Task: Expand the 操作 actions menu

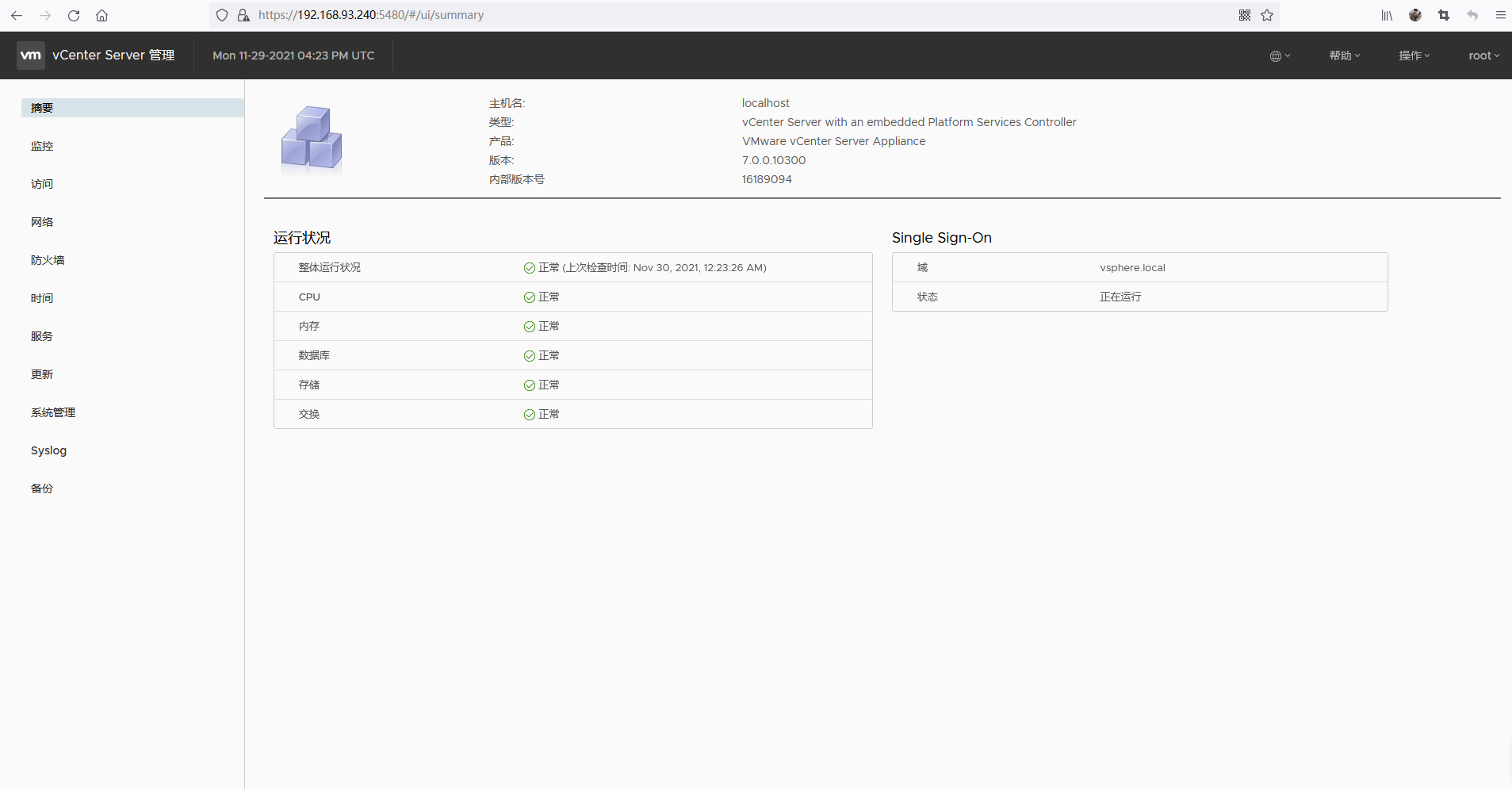Action: pyautogui.click(x=1414, y=56)
